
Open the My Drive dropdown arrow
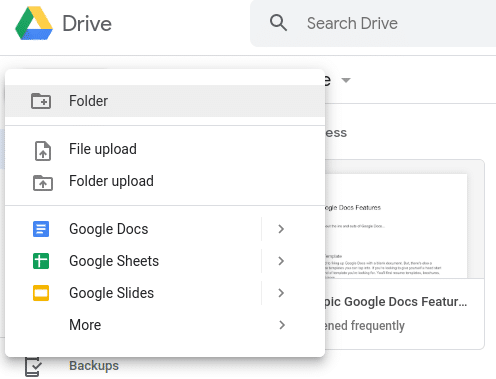[x=346, y=80]
